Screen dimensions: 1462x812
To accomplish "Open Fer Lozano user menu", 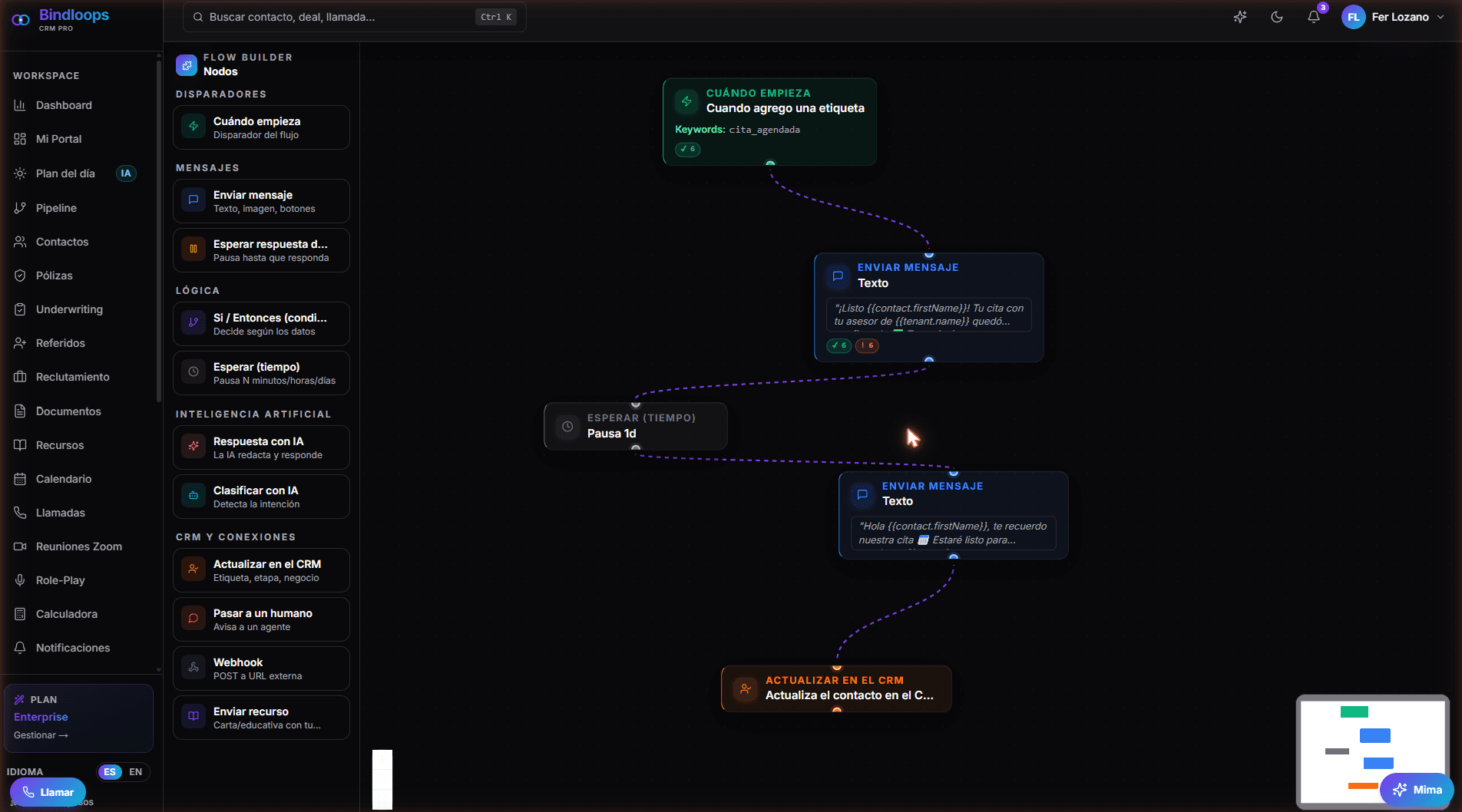I will coord(1393,17).
